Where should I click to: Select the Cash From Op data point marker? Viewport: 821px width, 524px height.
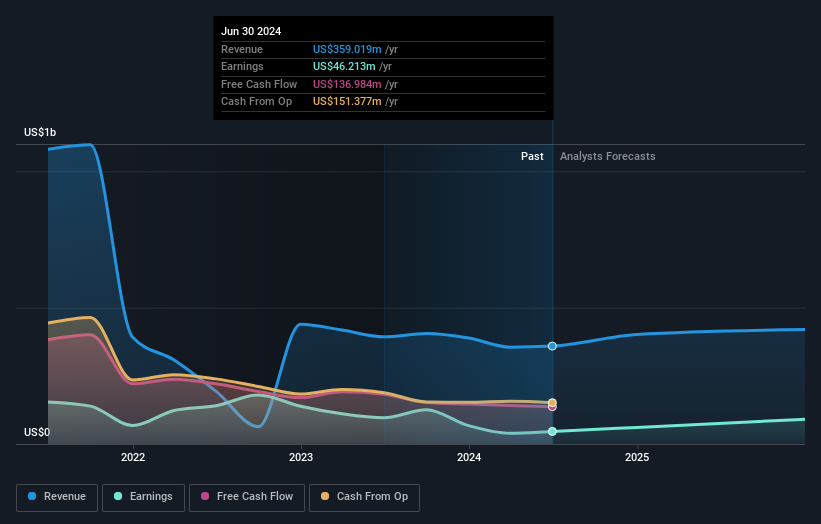pos(552,403)
